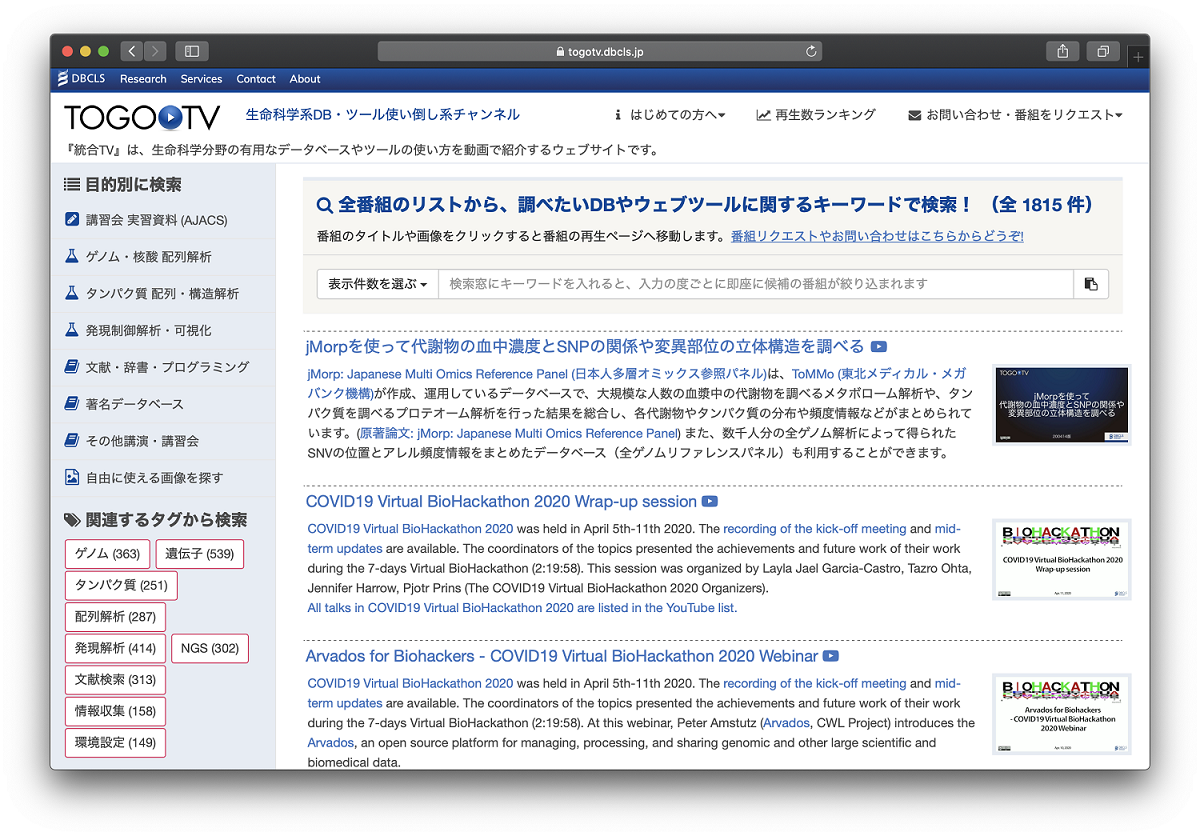Click the Safari reload page icon

click(811, 51)
